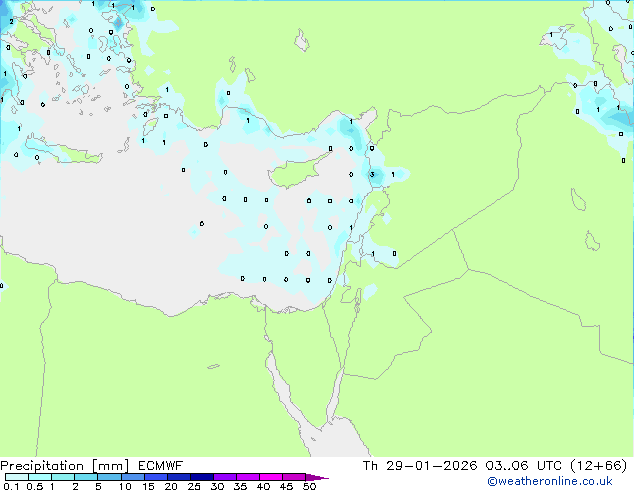Click the 25 to 30 mm navy swatch
634x490 pixels.
point(202,477)
